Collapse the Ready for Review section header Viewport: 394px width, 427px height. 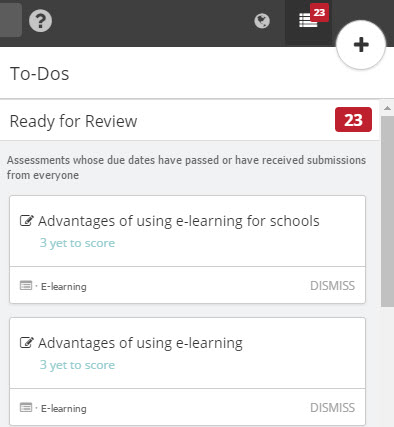click(190, 120)
